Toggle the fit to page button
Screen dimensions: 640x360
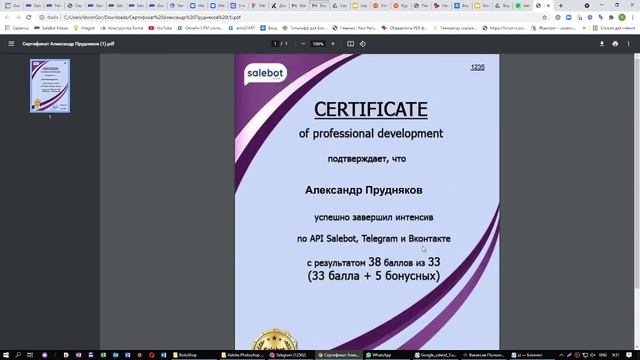tap(350, 44)
